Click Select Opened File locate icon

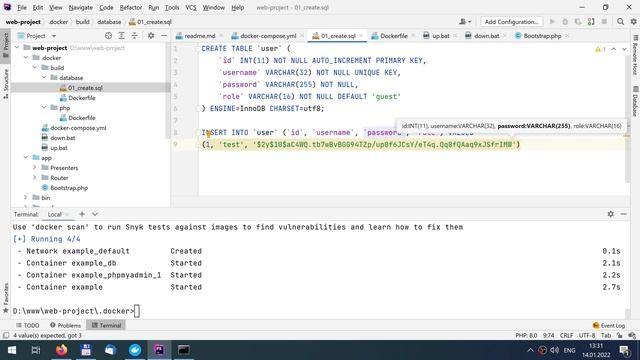click(x=108, y=36)
